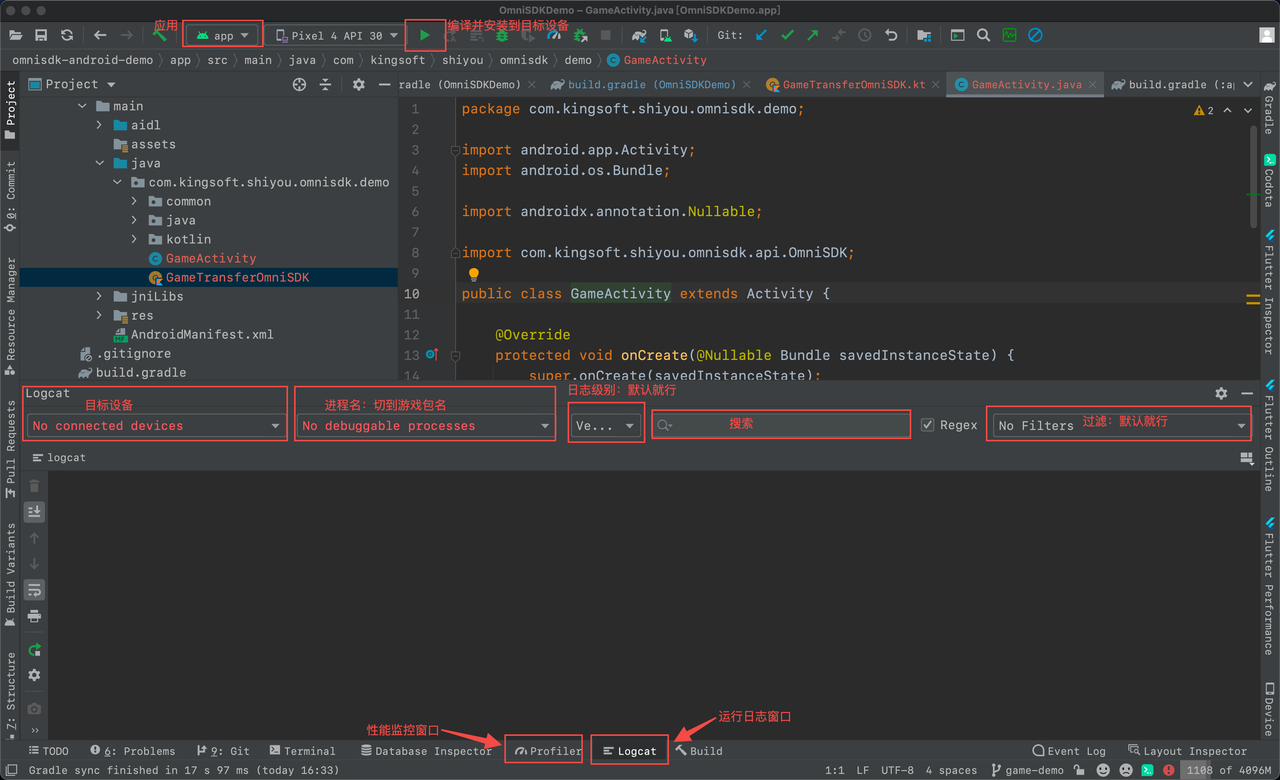
Task: Click the user avatar icon in toolbar
Action: click(1267, 35)
